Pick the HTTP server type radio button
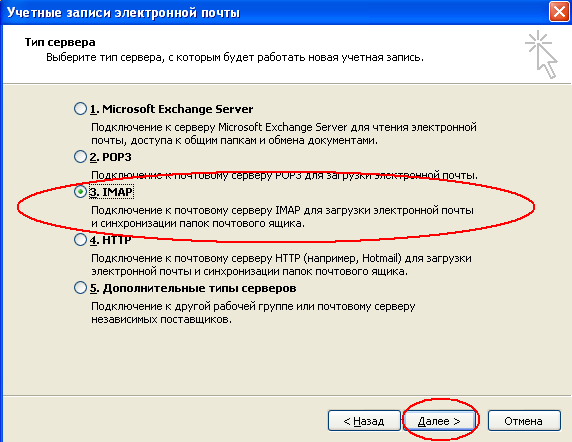 (x=80, y=240)
